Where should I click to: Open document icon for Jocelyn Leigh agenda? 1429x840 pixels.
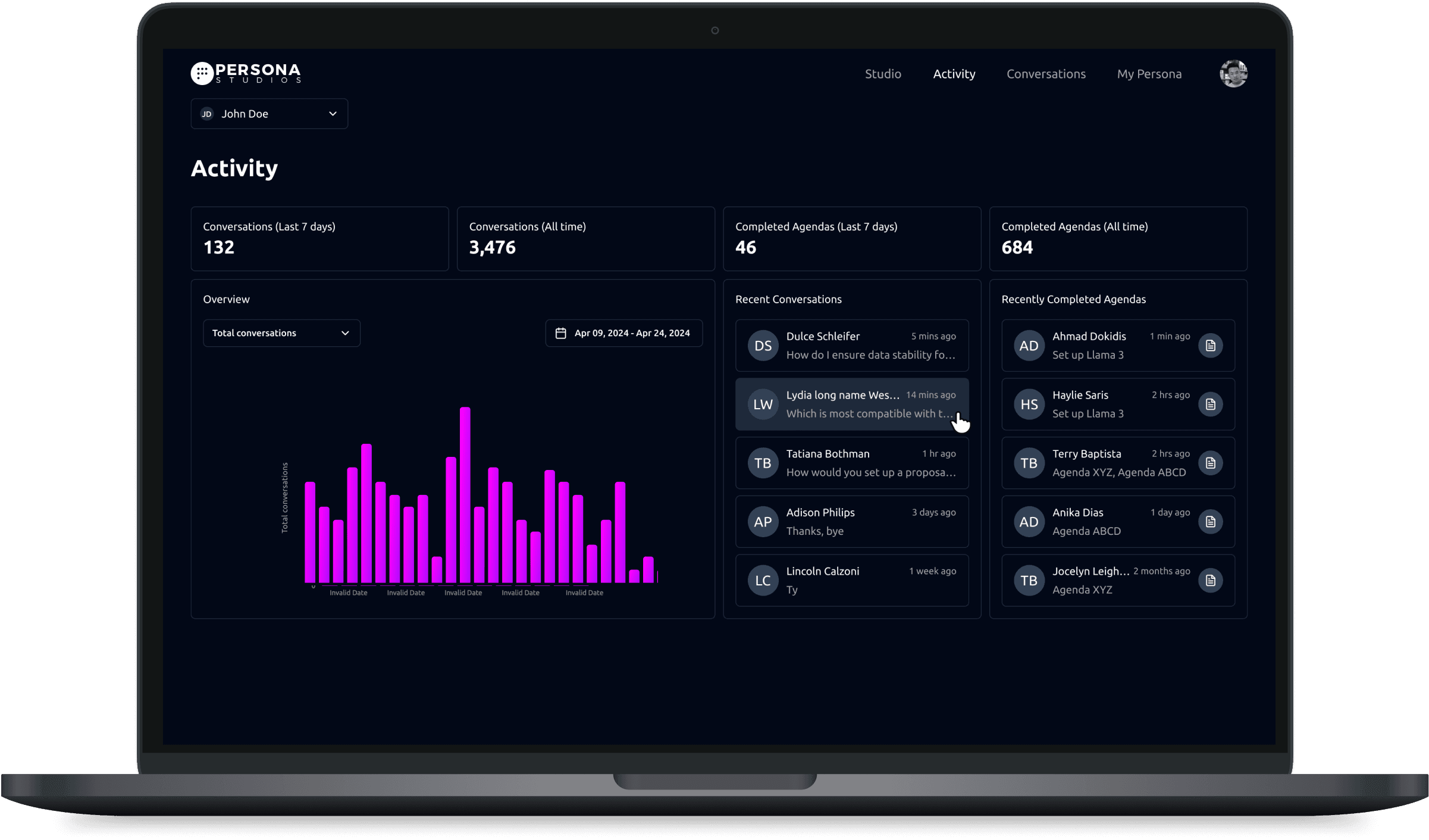pos(1210,581)
